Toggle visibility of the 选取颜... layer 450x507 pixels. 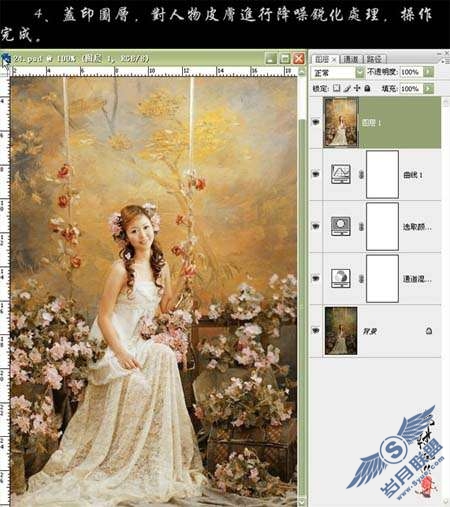click(x=316, y=226)
